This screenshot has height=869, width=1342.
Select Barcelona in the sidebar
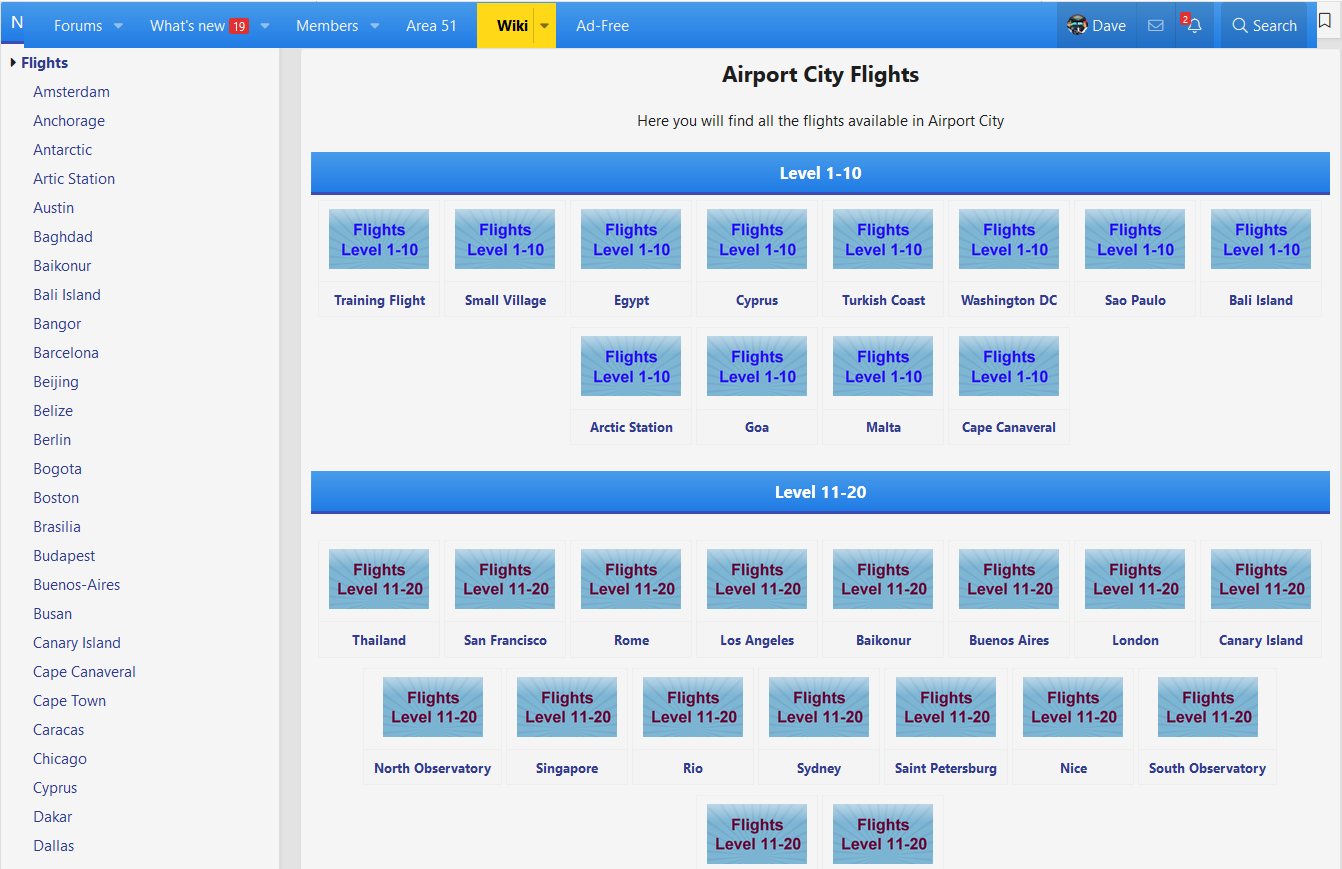tap(66, 353)
